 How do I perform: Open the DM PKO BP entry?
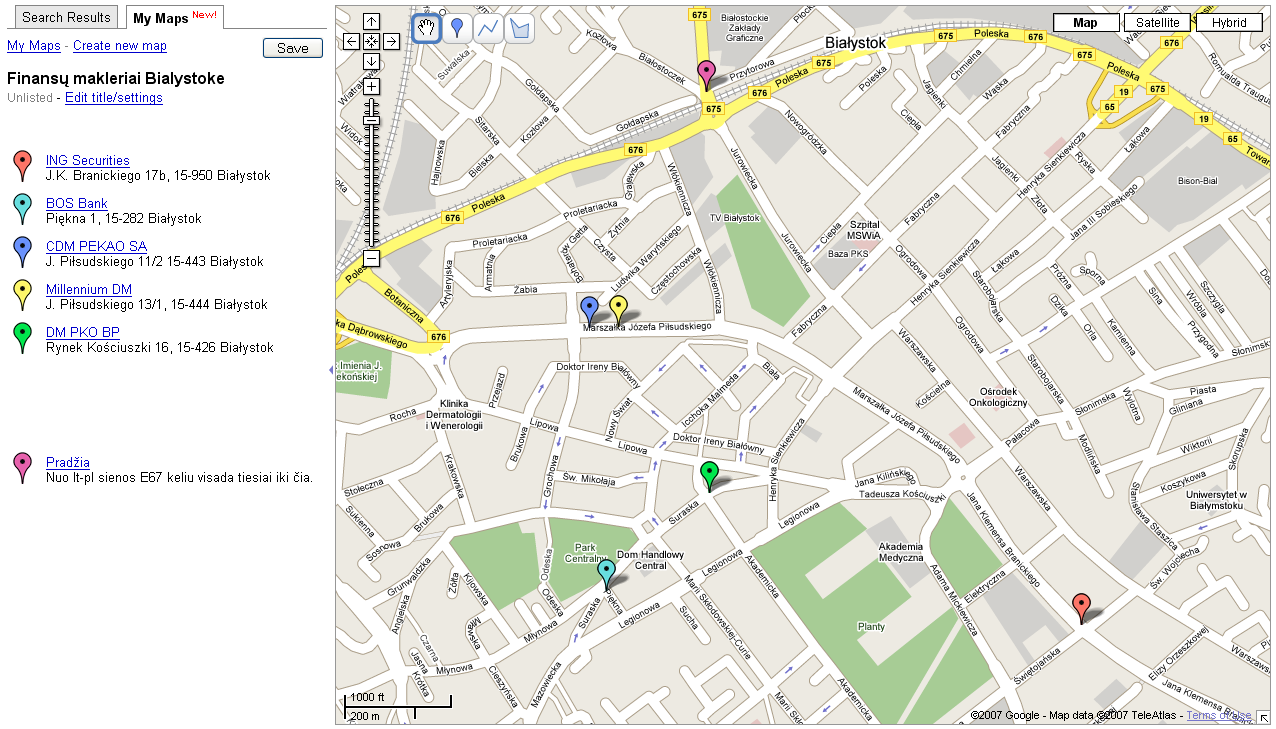[83, 333]
